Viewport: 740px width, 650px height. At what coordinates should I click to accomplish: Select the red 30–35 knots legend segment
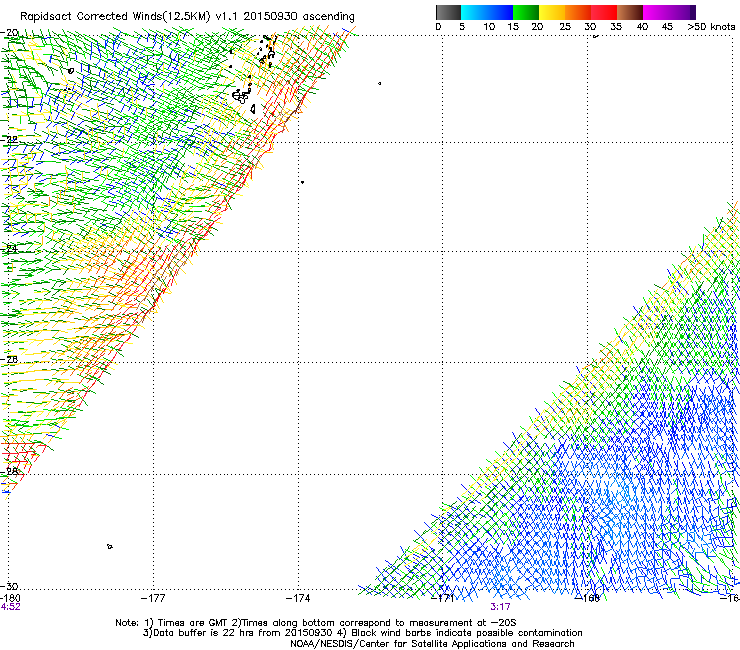pos(604,12)
